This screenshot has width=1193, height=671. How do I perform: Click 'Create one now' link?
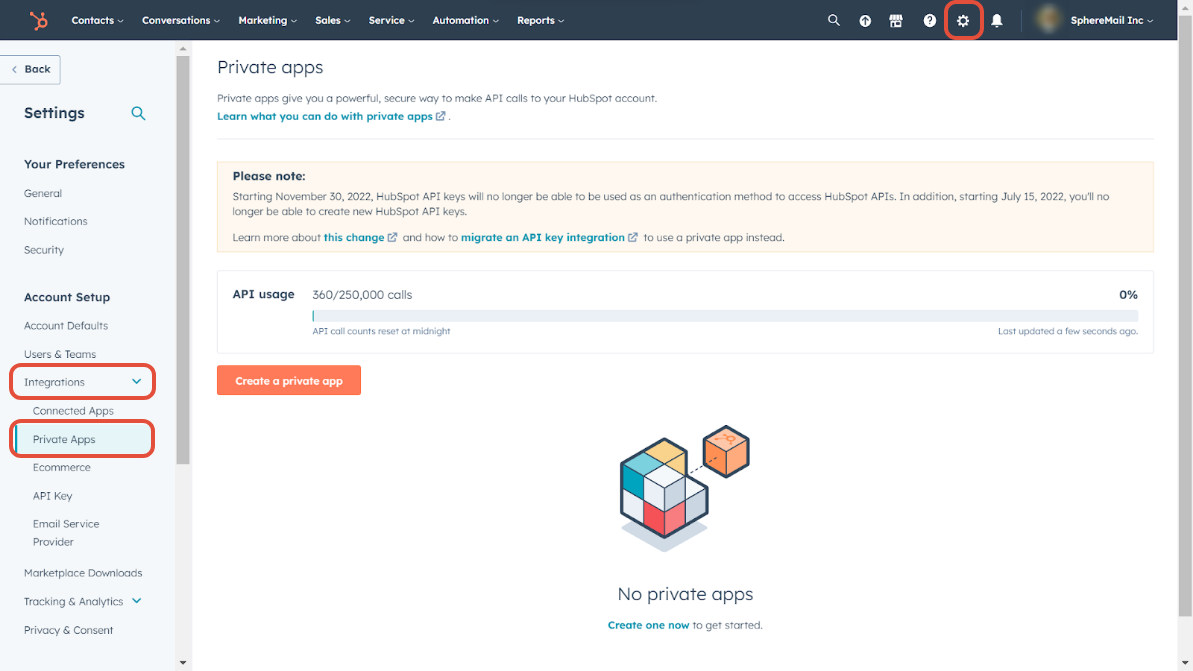(x=648, y=625)
